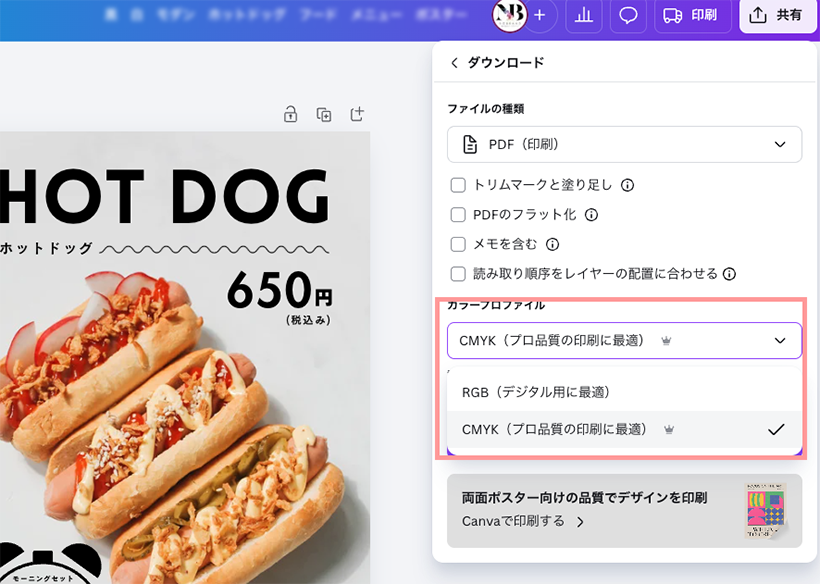Check the メモを含む option
820x584 pixels.
[x=458, y=244]
